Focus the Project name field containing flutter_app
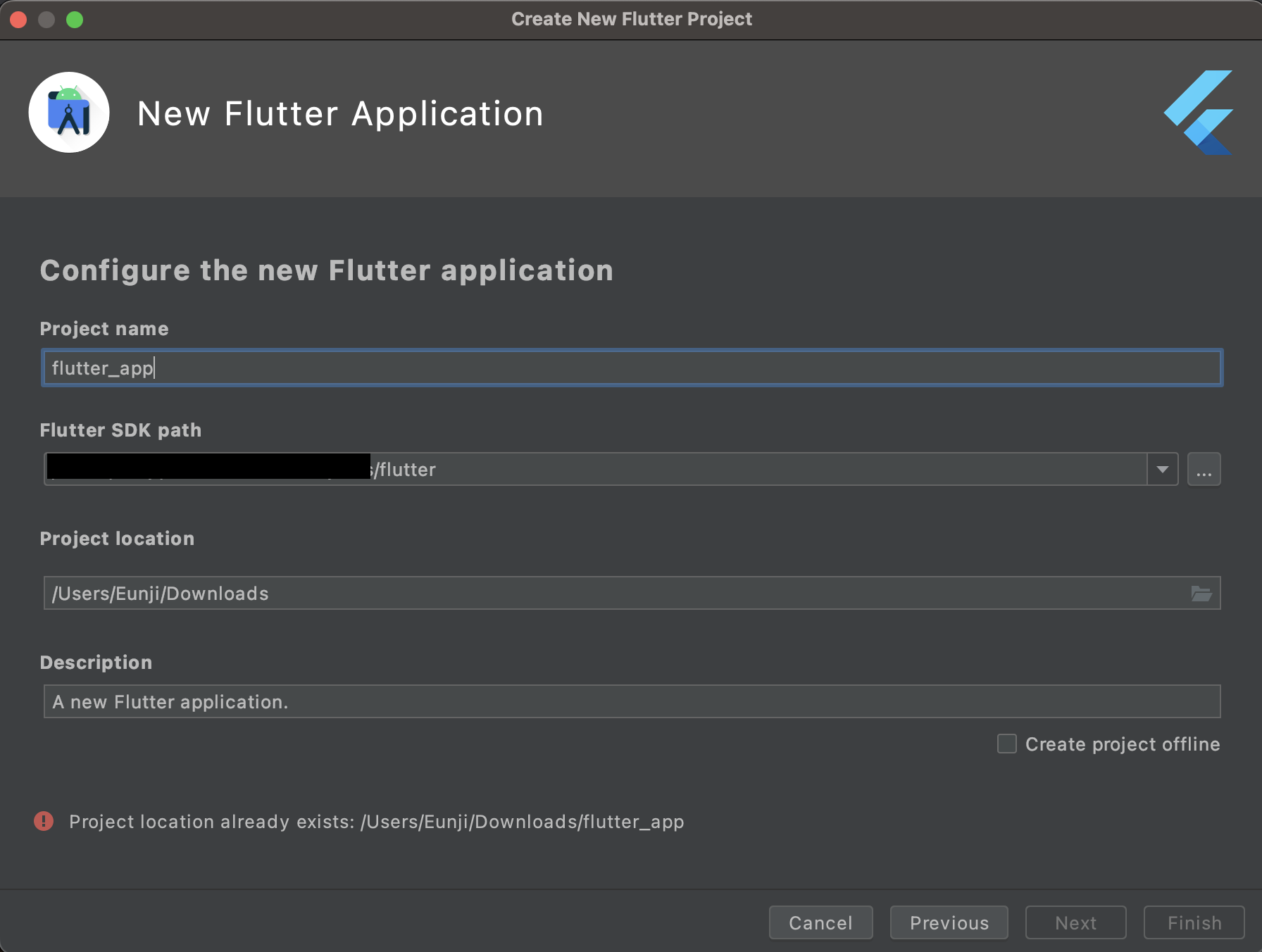The height and width of the screenshot is (952, 1262). [632, 368]
